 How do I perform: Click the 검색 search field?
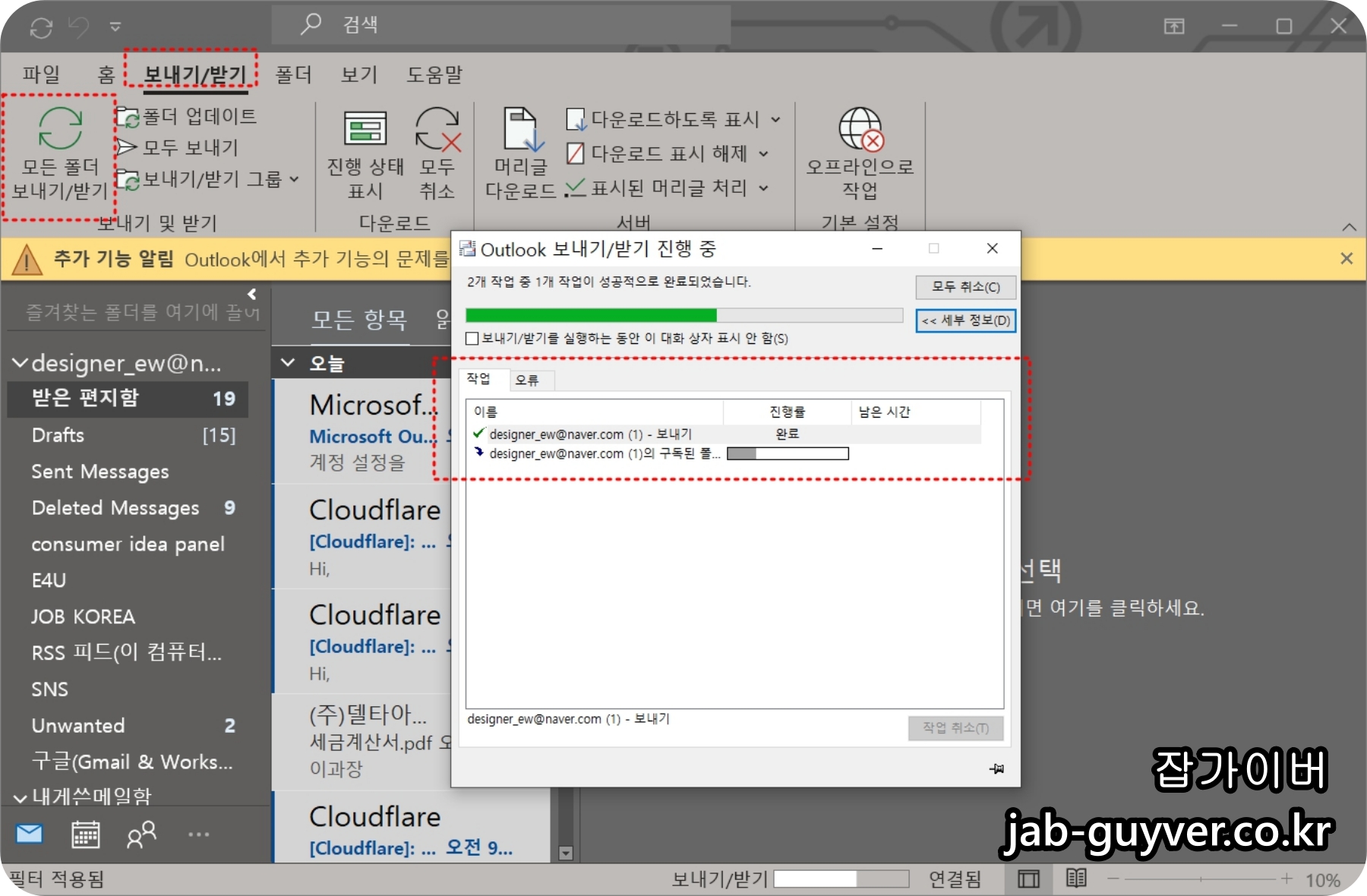click(502, 25)
